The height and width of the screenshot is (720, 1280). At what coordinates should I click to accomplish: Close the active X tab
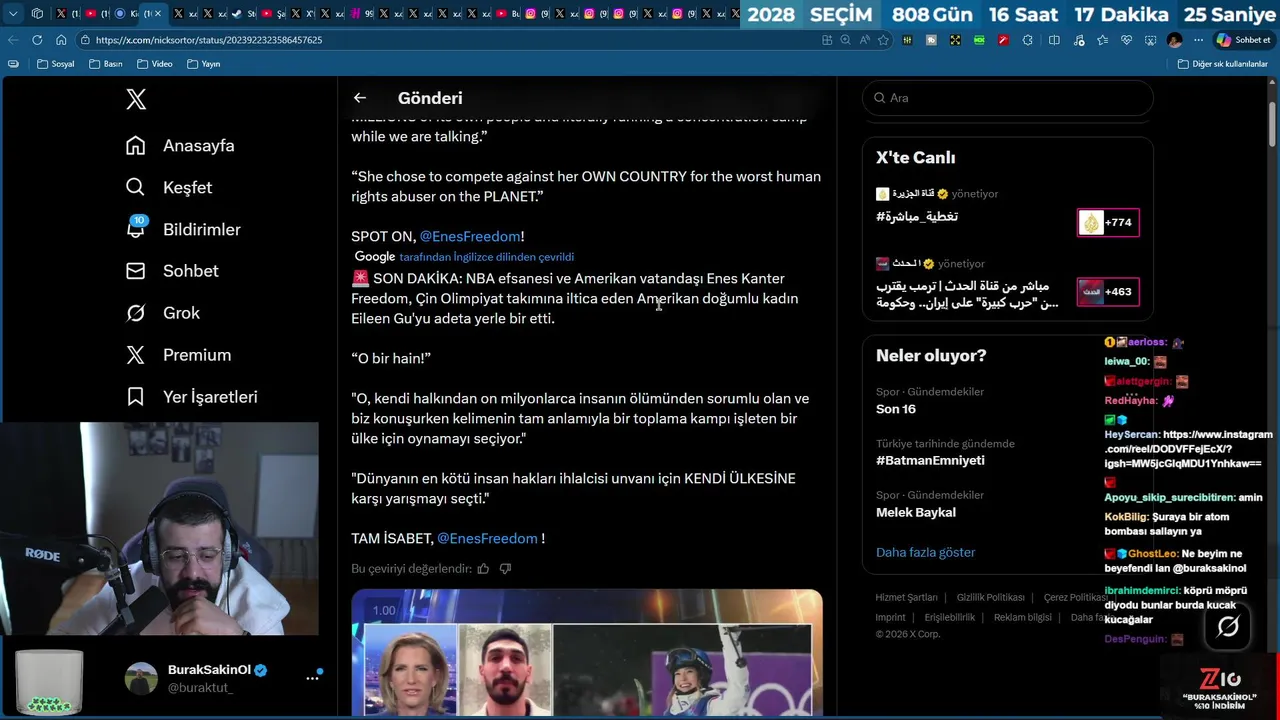pyautogui.click(x=158, y=14)
